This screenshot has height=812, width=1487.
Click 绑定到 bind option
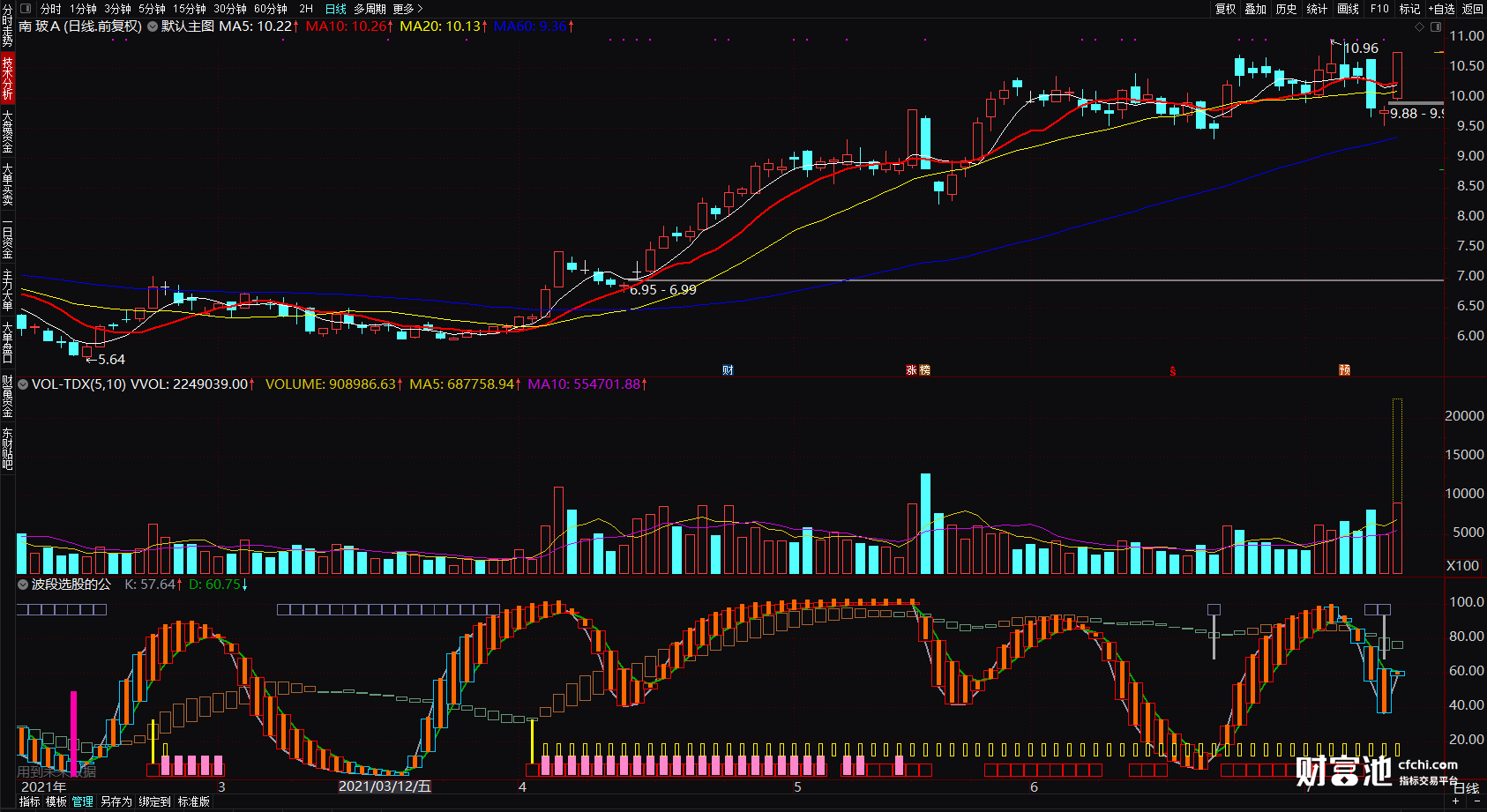(154, 801)
